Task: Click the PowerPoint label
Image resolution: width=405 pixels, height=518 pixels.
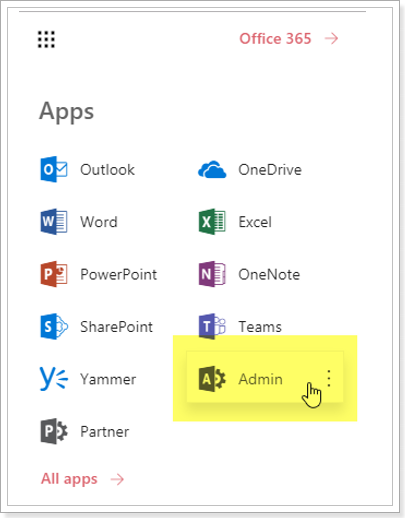Action: tap(118, 275)
